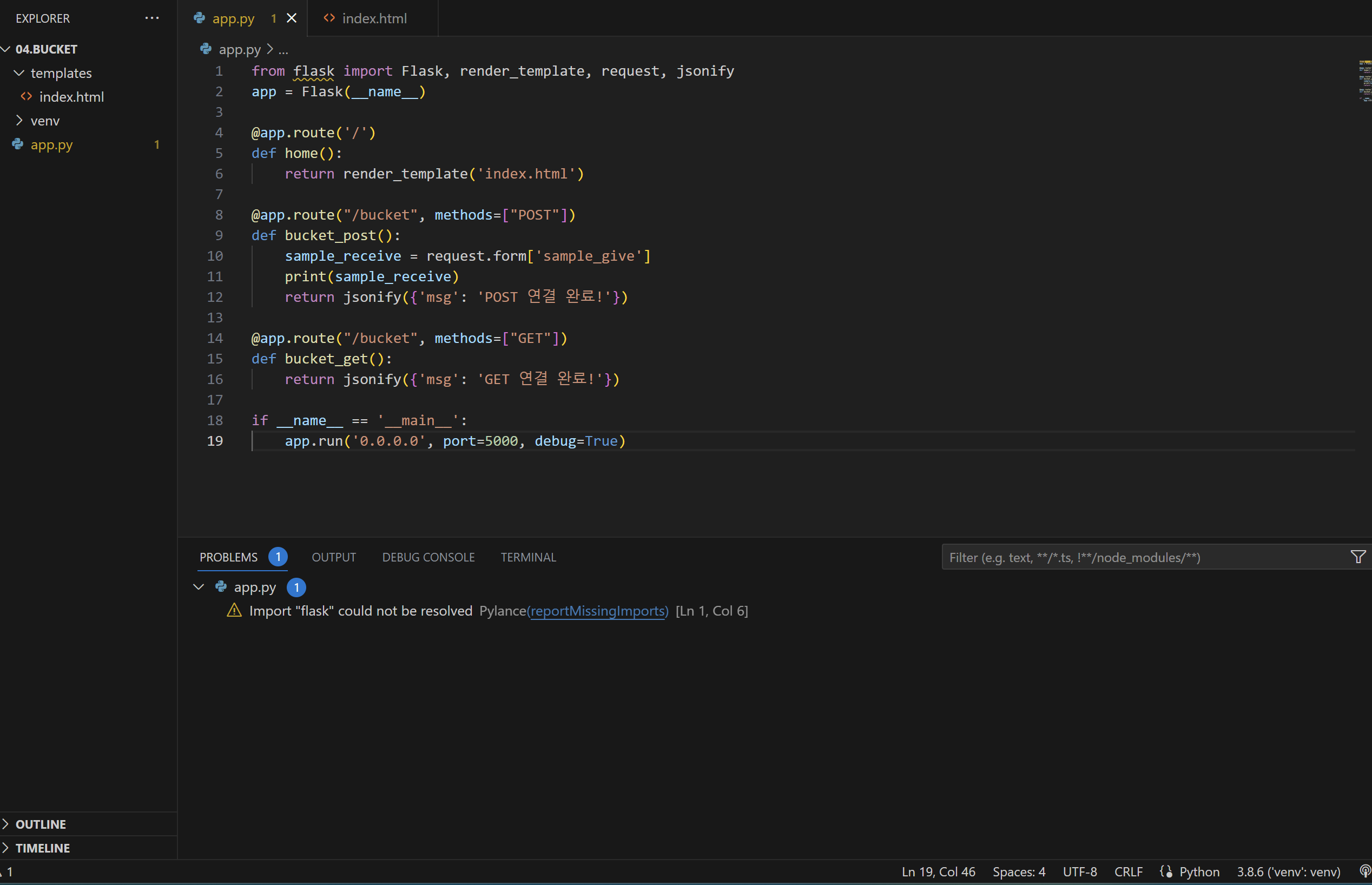The width and height of the screenshot is (1372, 885).
Task: Open index.html in the Explorer tree
Action: pyautogui.click(x=72, y=96)
